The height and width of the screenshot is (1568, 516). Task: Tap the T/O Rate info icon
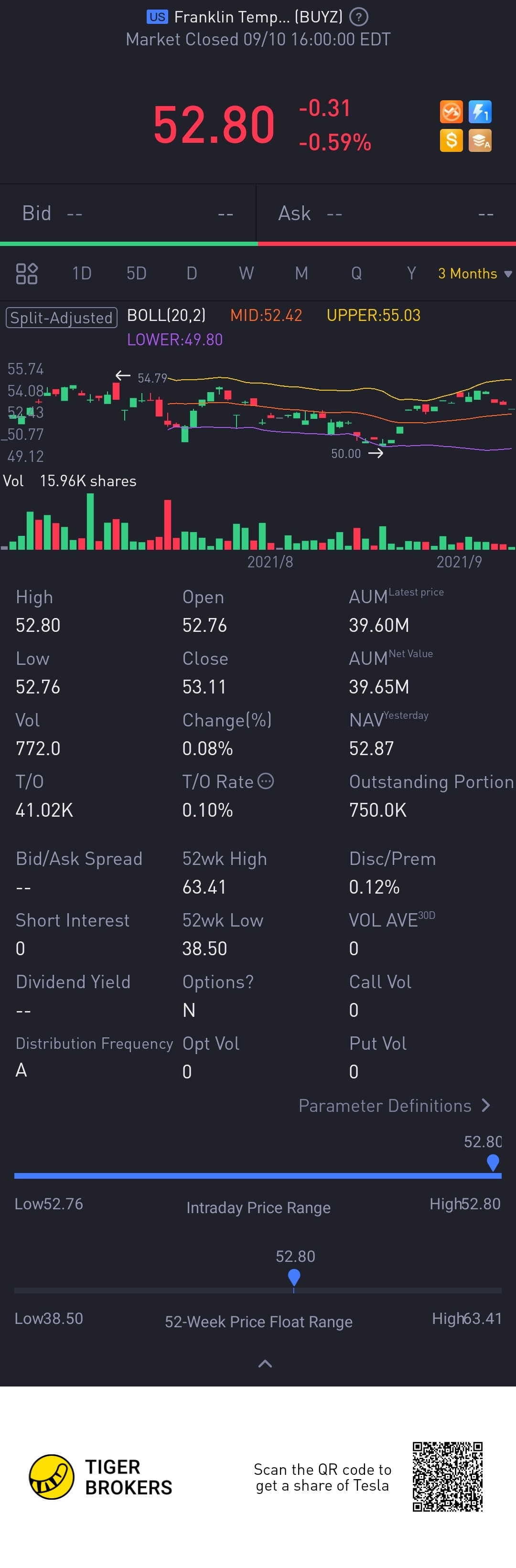(x=266, y=780)
